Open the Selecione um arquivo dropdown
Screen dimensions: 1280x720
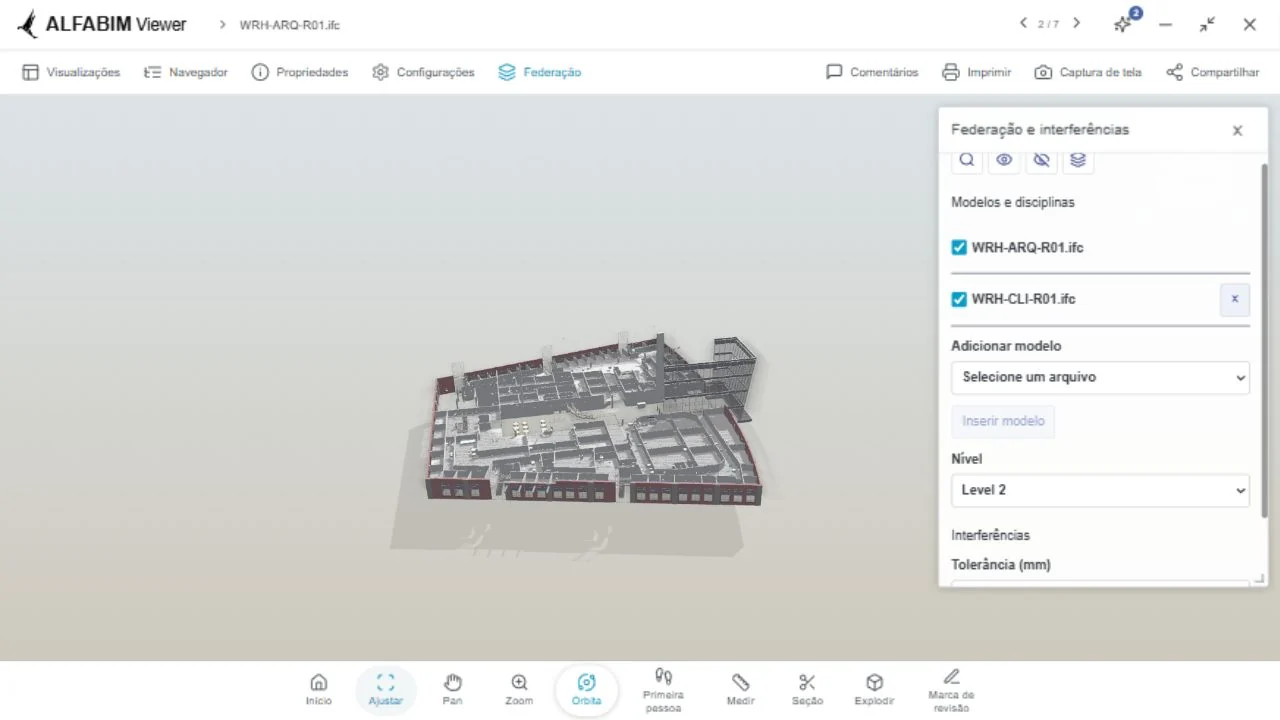tap(1100, 377)
